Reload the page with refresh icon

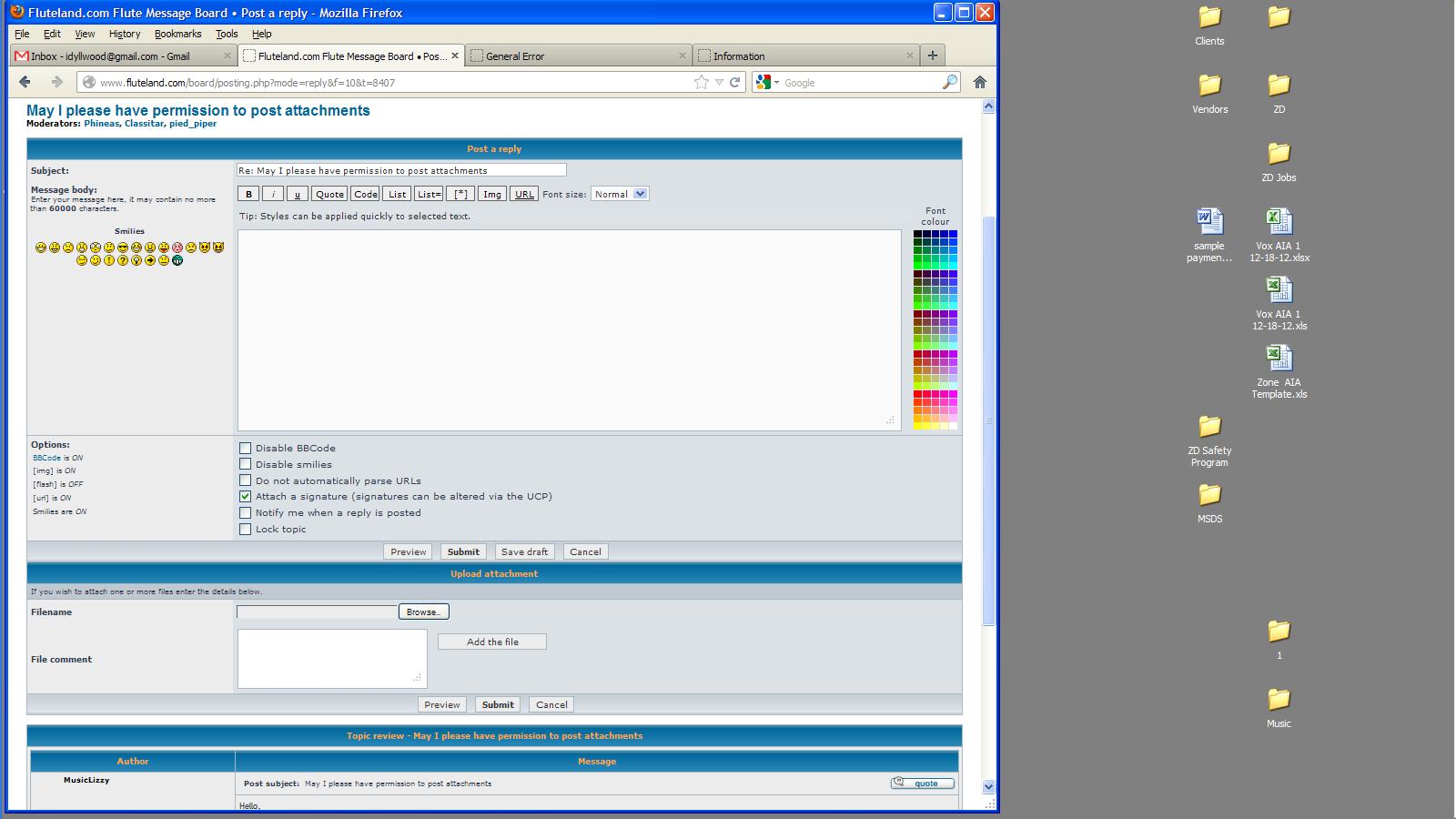click(734, 82)
